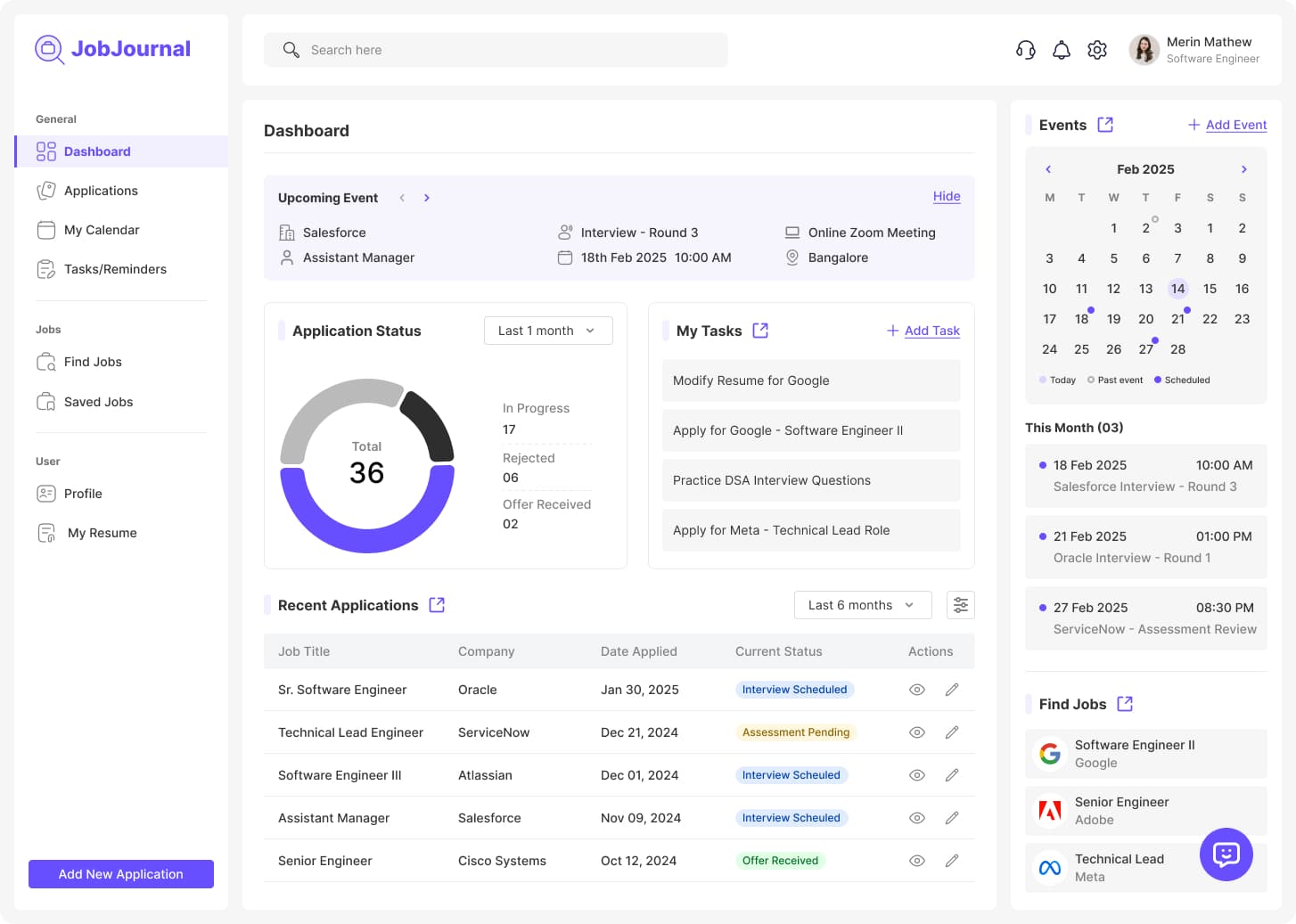The image size is (1296, 924).
Task: Open settings gear in top bar
Action: 1097,50
